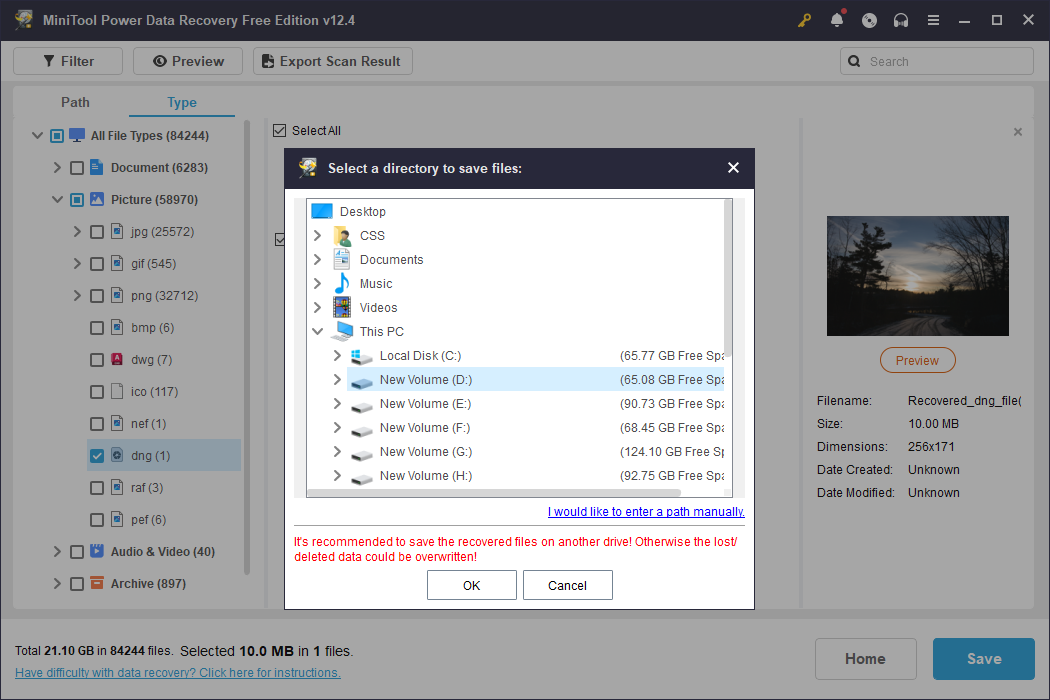1050x700 pixels.
Task: Click the Documents folder icon in dialog
Action: pos(342,259)
